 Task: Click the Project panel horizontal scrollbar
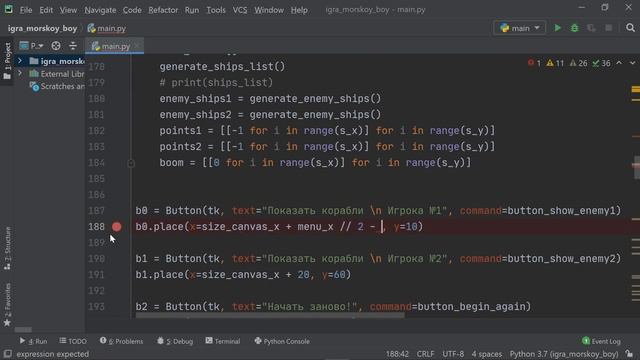23,329
